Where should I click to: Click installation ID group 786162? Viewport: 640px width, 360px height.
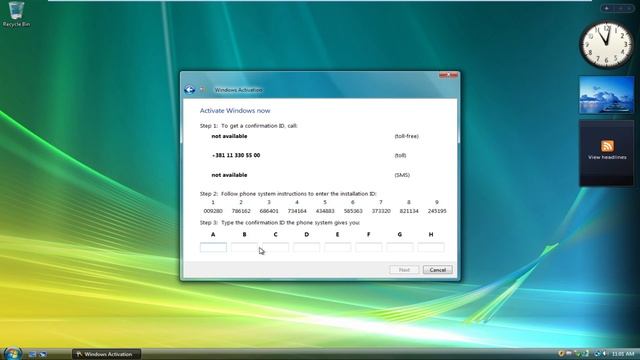tap(241, 211)
